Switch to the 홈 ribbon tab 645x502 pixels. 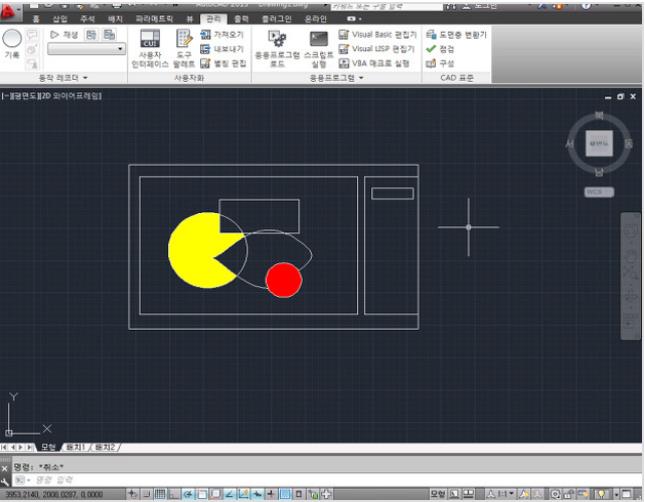[x=36, y=19]
